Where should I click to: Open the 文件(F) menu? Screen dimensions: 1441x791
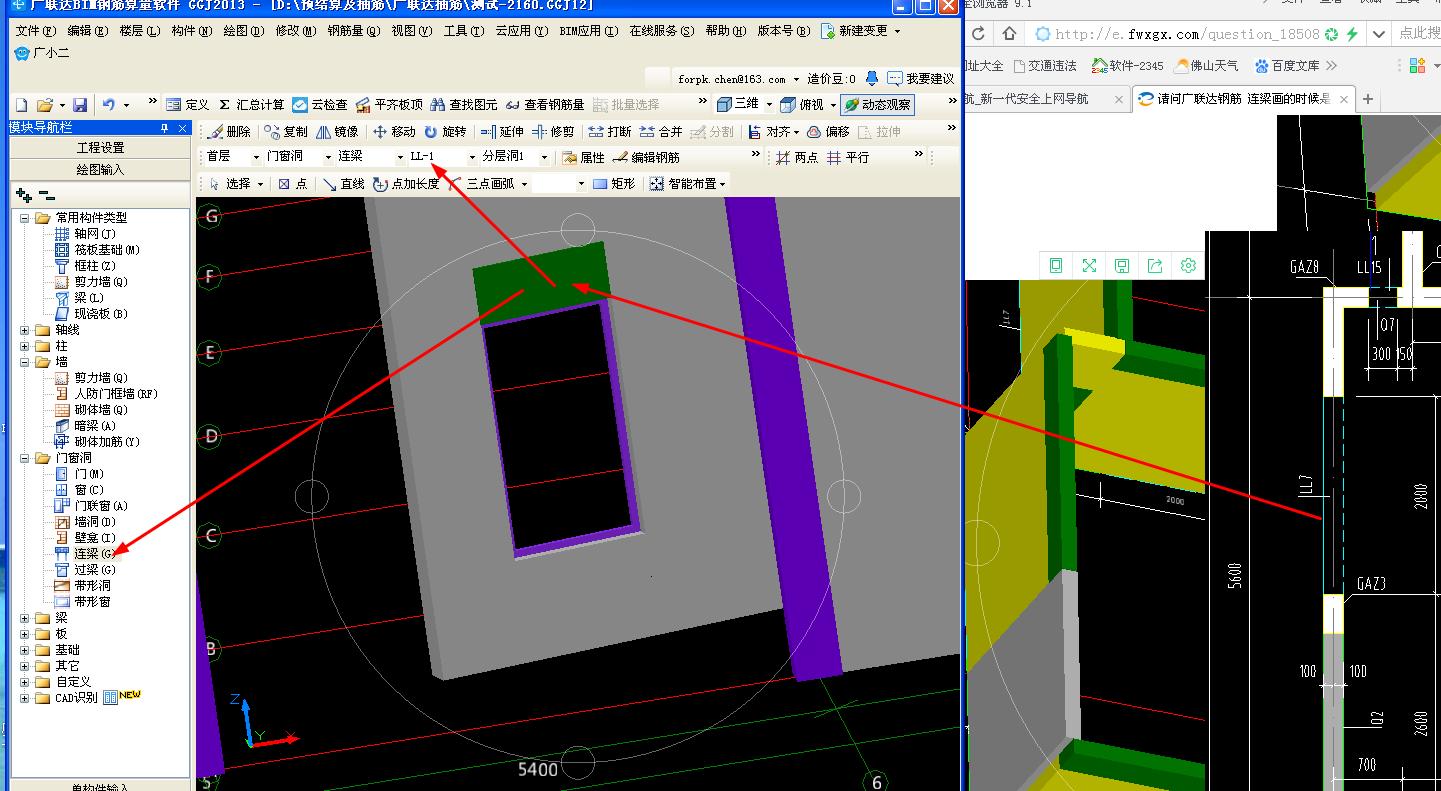[35, 31]
